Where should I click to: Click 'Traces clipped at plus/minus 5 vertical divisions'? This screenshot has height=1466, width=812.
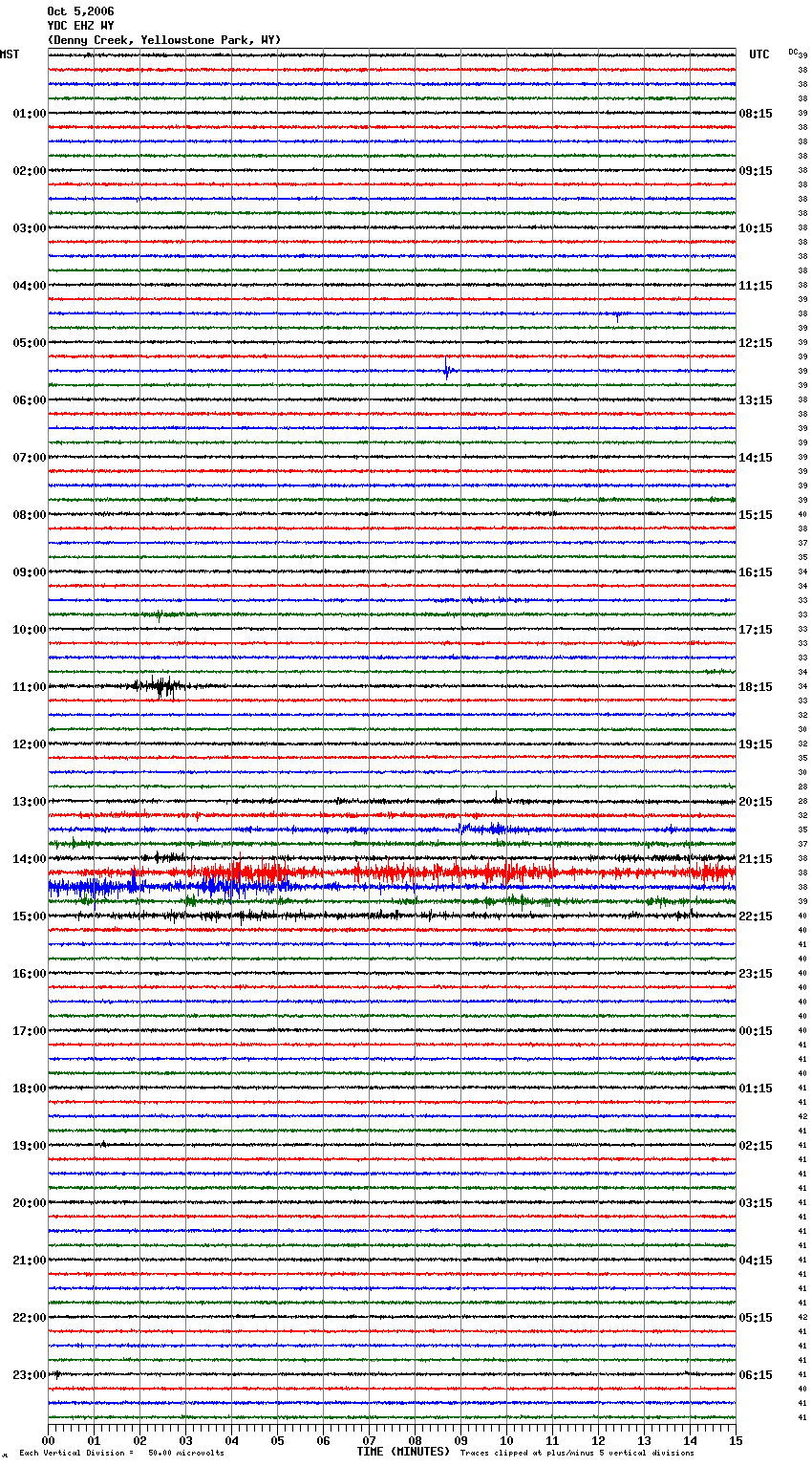577,1454
